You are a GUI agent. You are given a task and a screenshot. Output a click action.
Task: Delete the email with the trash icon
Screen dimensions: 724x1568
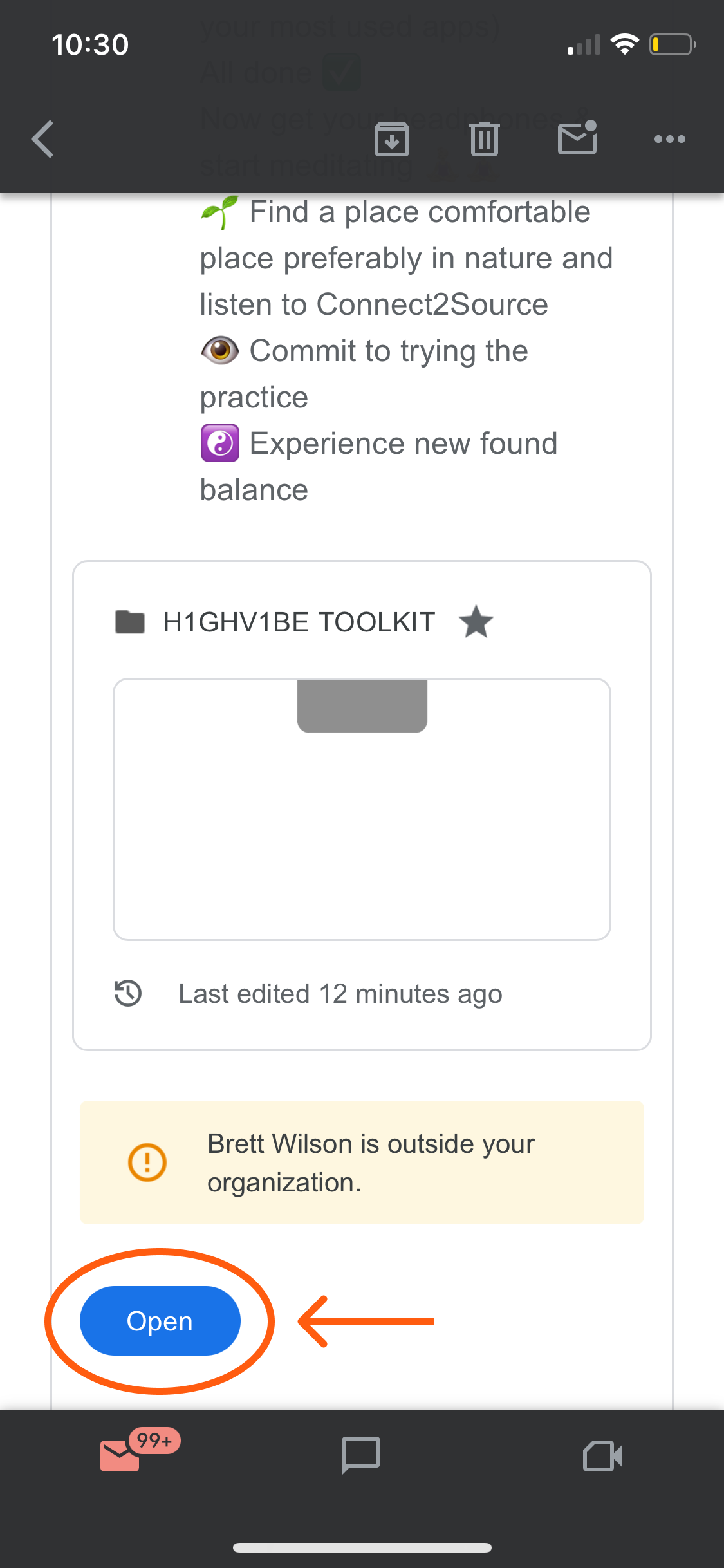point(485,139)
